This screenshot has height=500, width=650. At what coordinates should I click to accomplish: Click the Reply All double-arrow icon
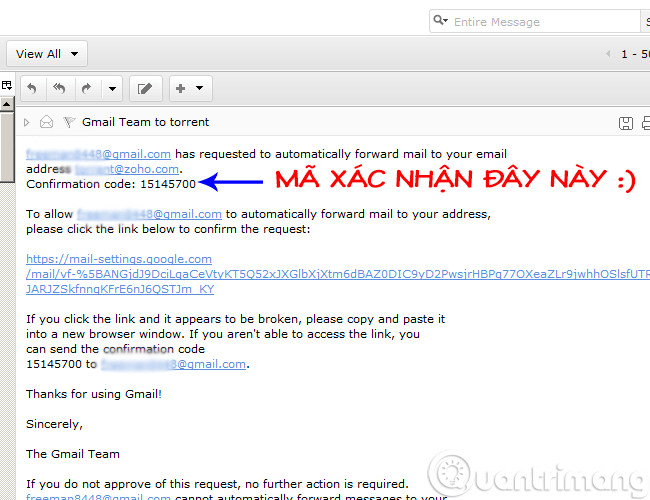59,88
